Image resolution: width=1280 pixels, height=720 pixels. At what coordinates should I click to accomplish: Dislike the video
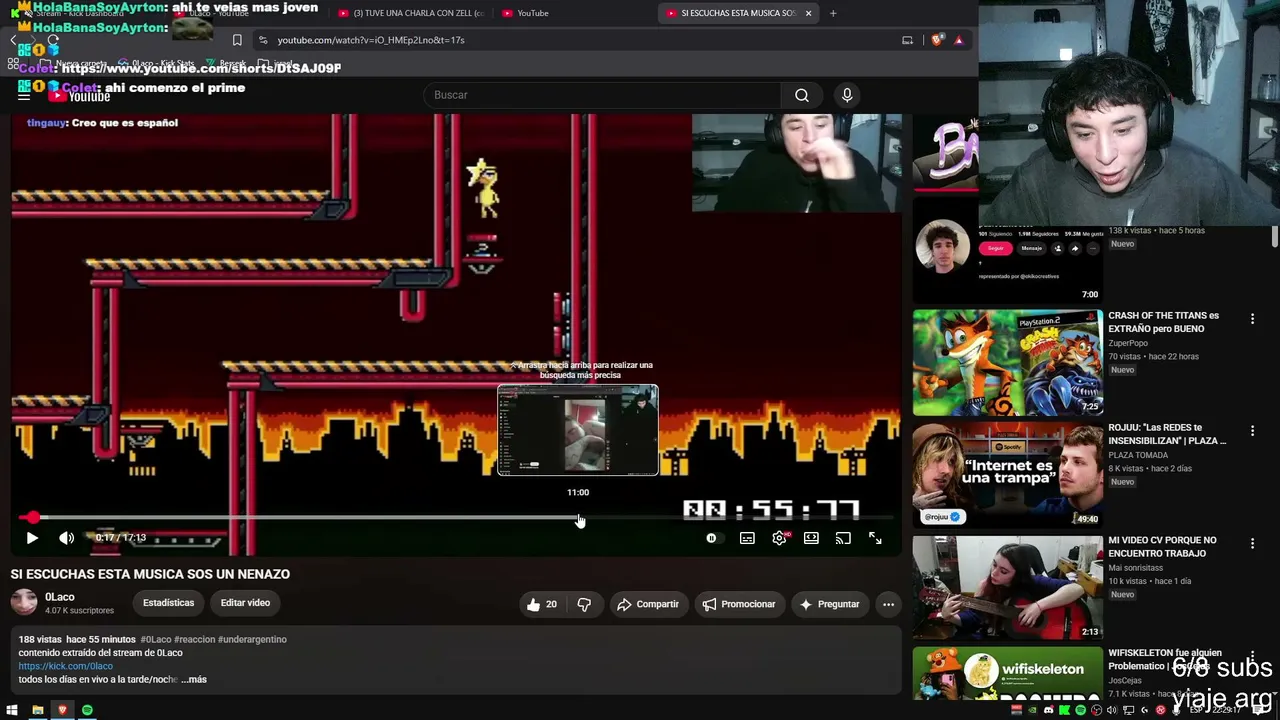(584, 604)
